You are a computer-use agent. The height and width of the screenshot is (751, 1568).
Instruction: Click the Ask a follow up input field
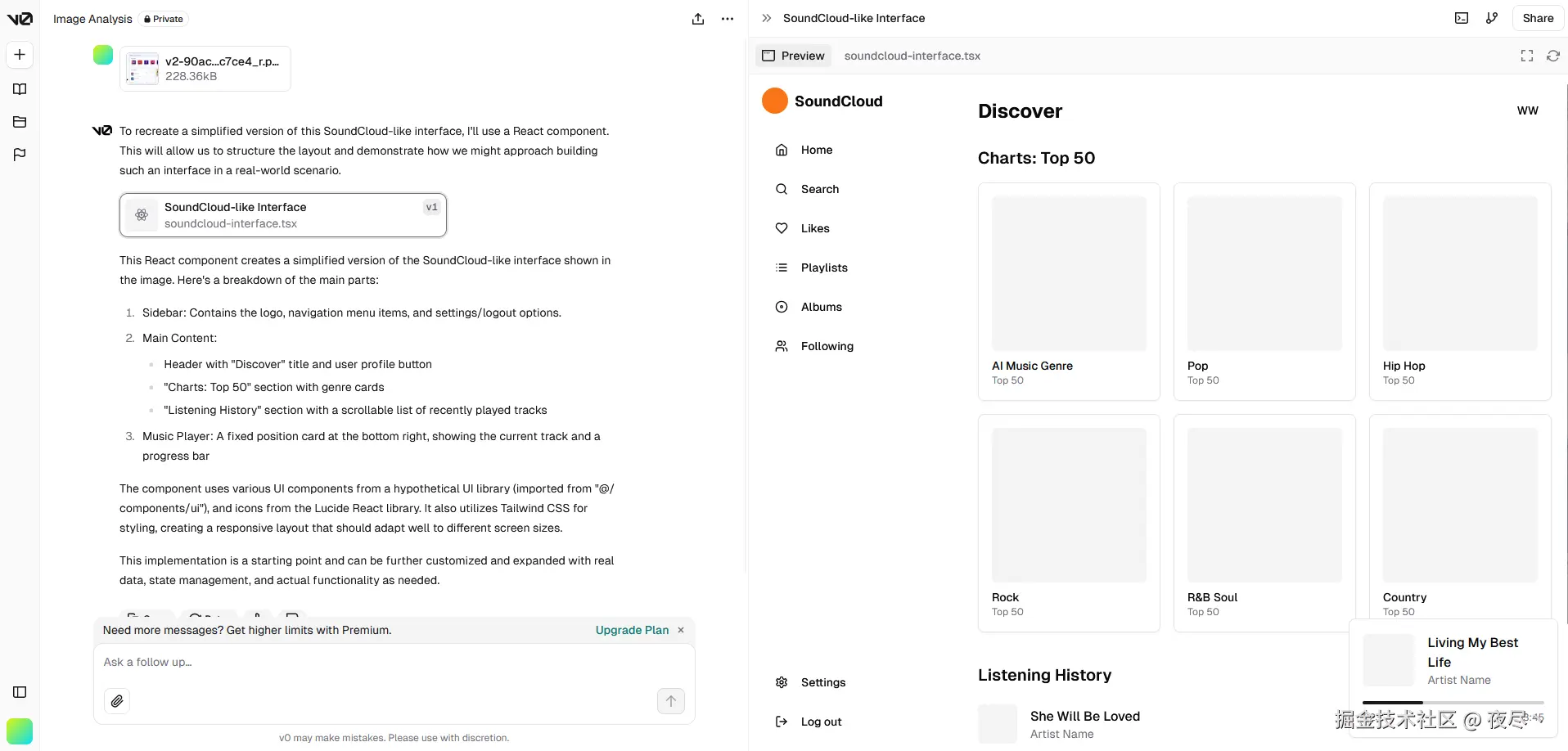(x=376, y=662)
